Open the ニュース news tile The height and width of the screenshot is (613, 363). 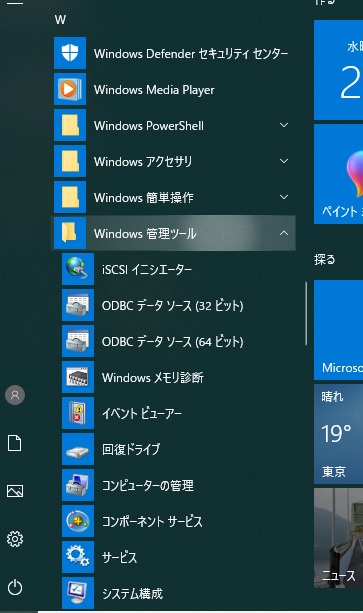pyautogui.click(x=338, y=538)
